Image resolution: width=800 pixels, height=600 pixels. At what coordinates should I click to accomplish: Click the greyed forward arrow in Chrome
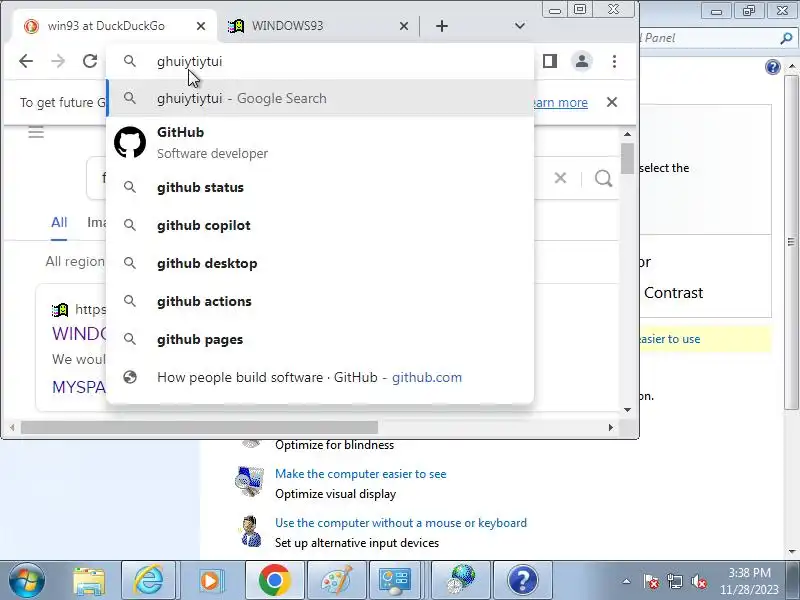click(58, 61)
